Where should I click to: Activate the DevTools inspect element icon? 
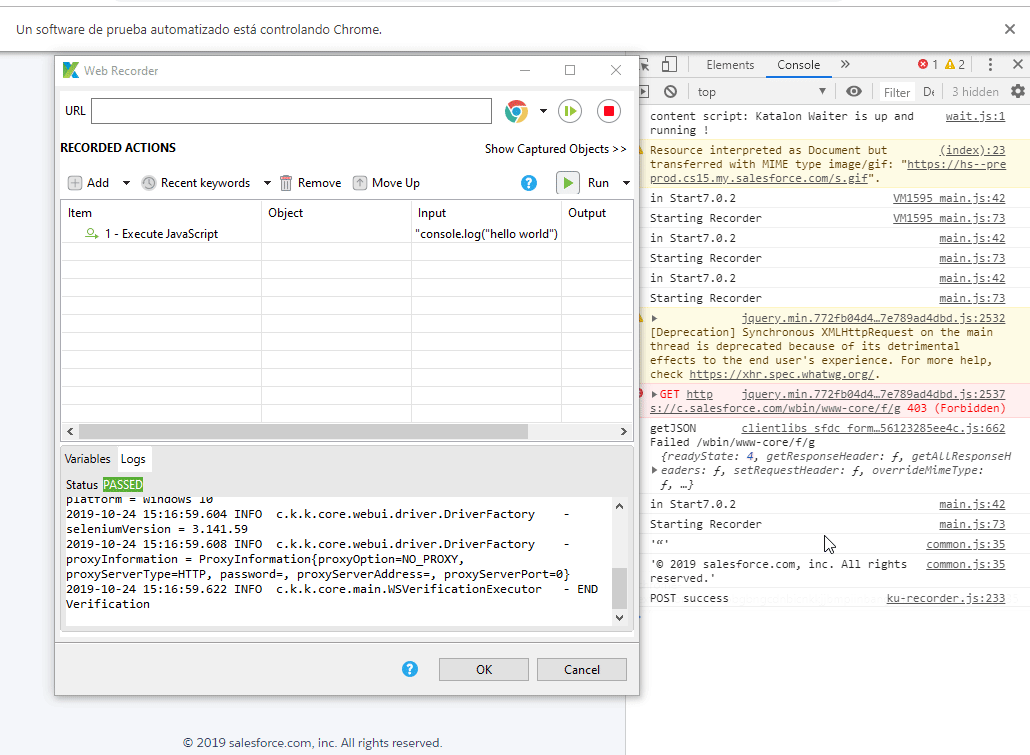pos(644,64)
